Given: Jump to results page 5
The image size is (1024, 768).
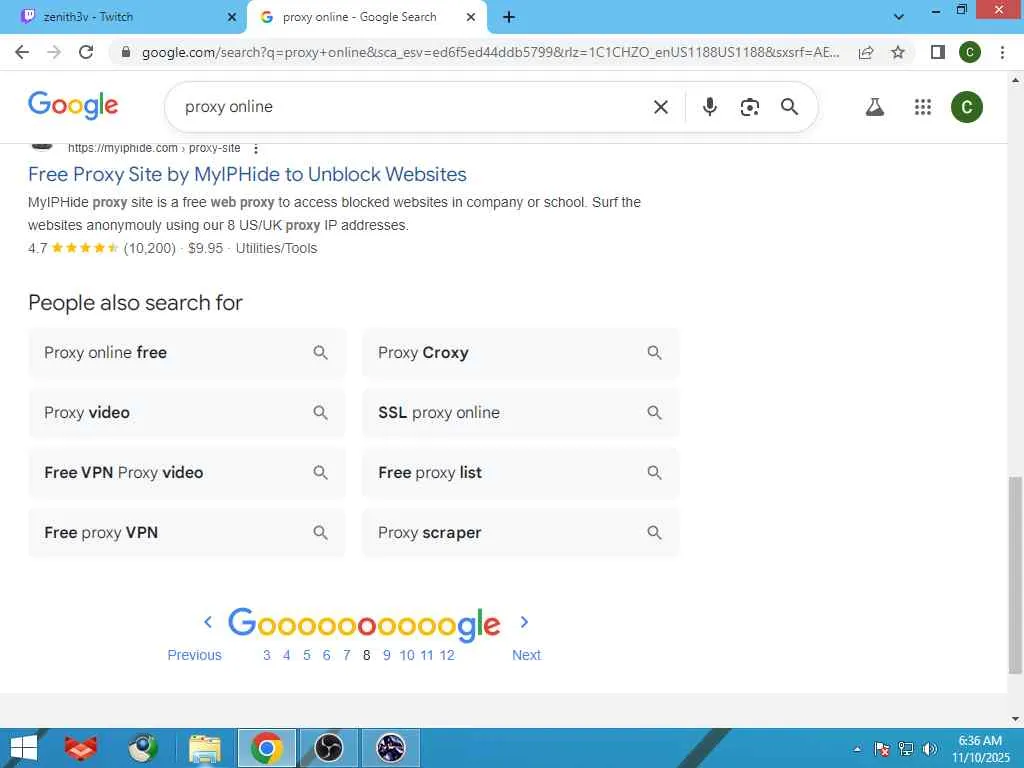Looking at the screenshot, I should [307, 655].
